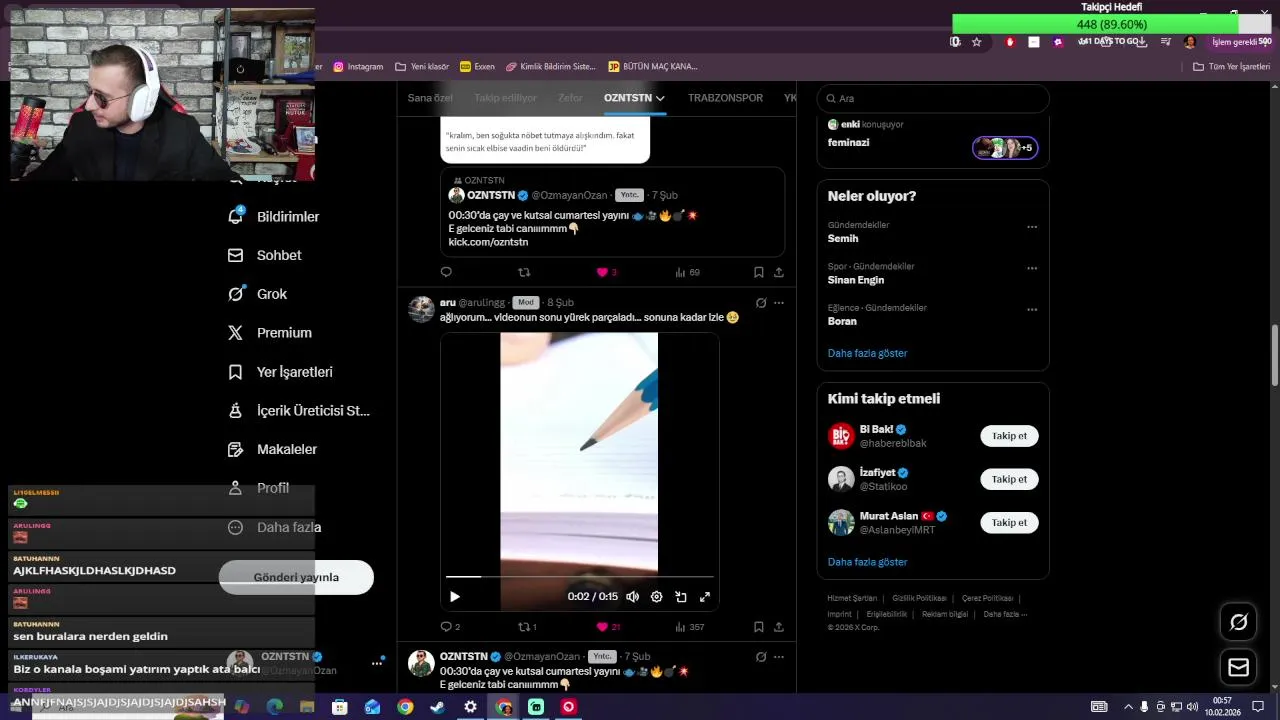Seek on the video progress bar
Screen dimensions: 1280x720
coord(579,577)
